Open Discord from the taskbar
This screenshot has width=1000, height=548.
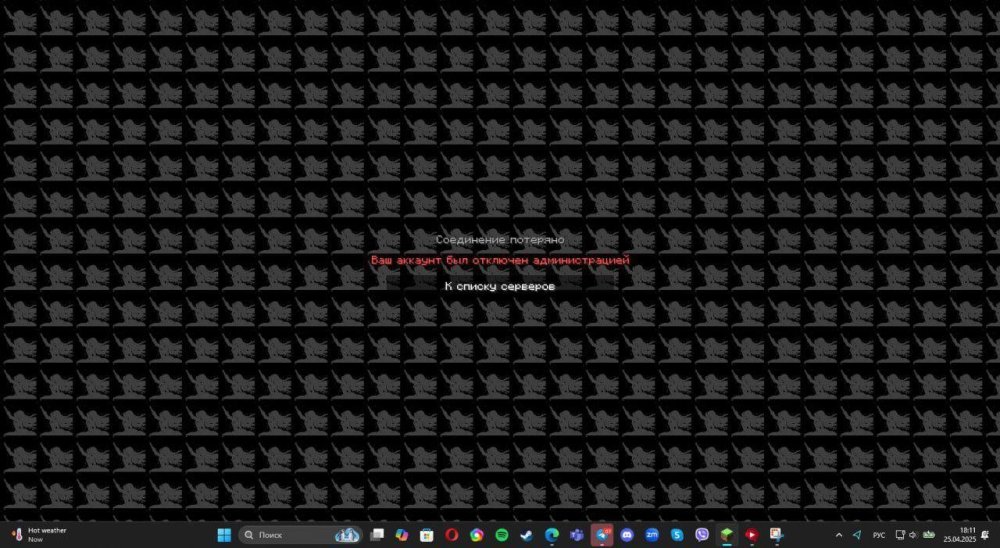point(627,535)
